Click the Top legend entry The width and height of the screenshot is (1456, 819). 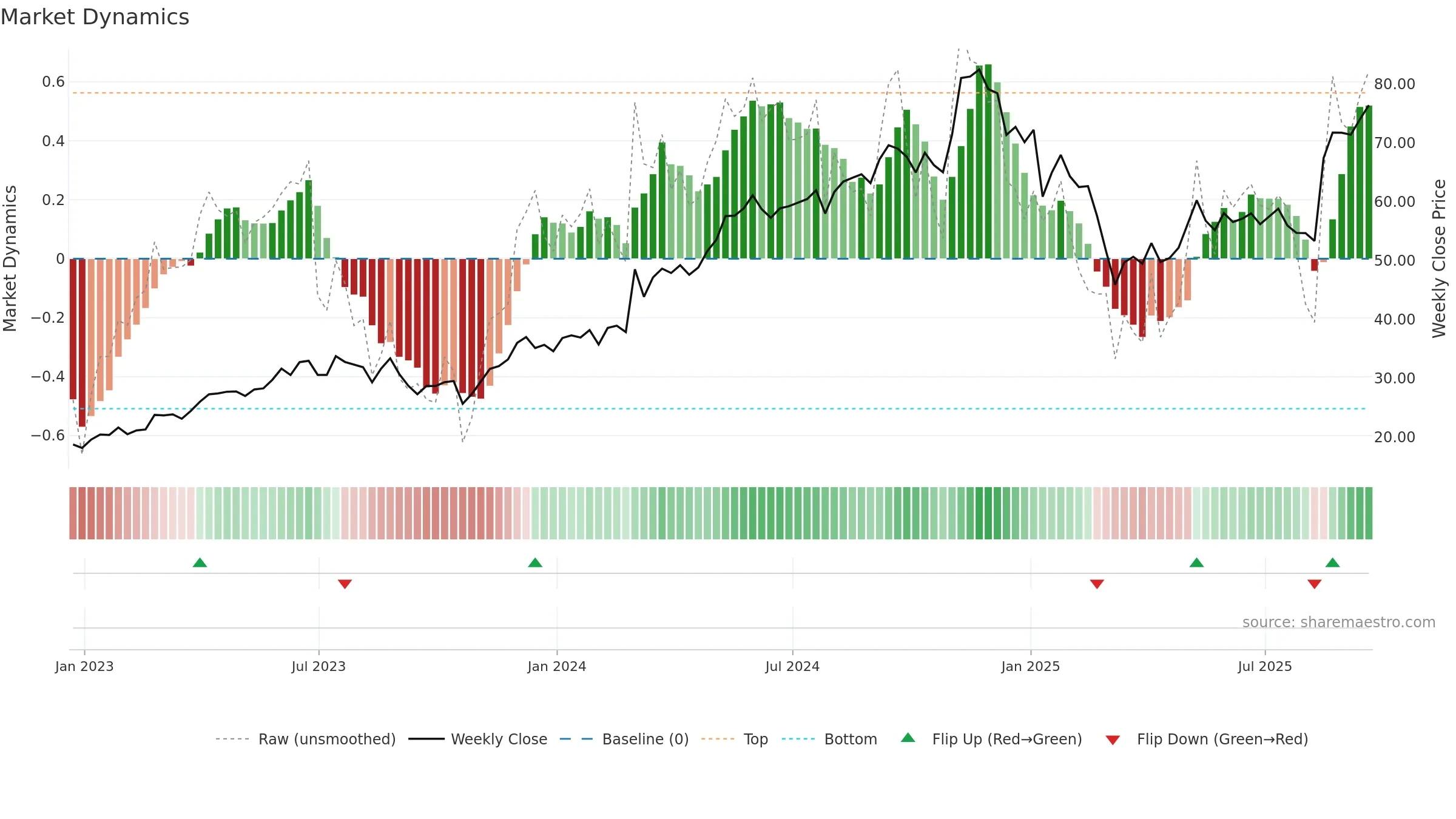pos(734,739)
